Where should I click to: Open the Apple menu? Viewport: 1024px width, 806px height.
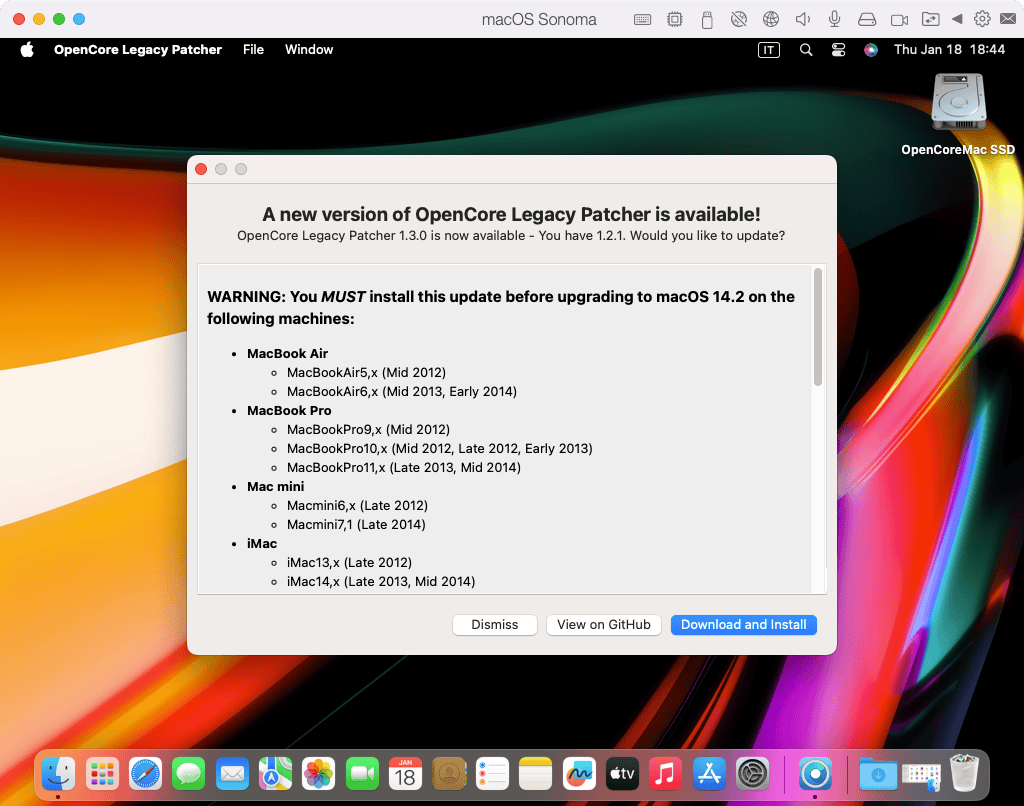click(x=27, y=50)
